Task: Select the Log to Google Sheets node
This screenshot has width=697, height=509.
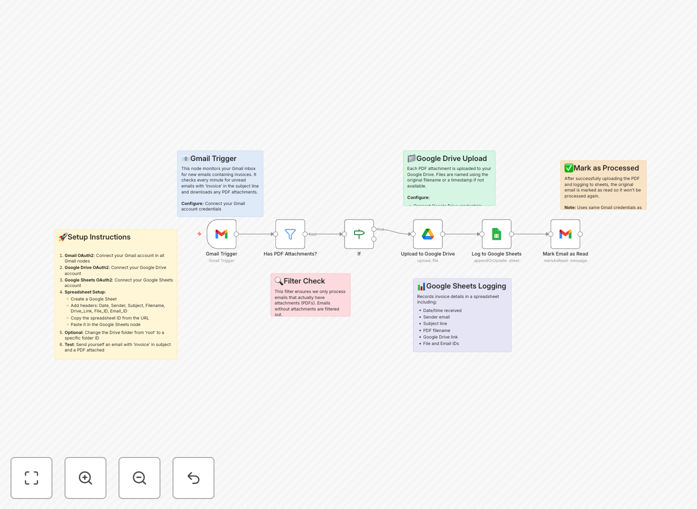Action: tap(497, 234)
